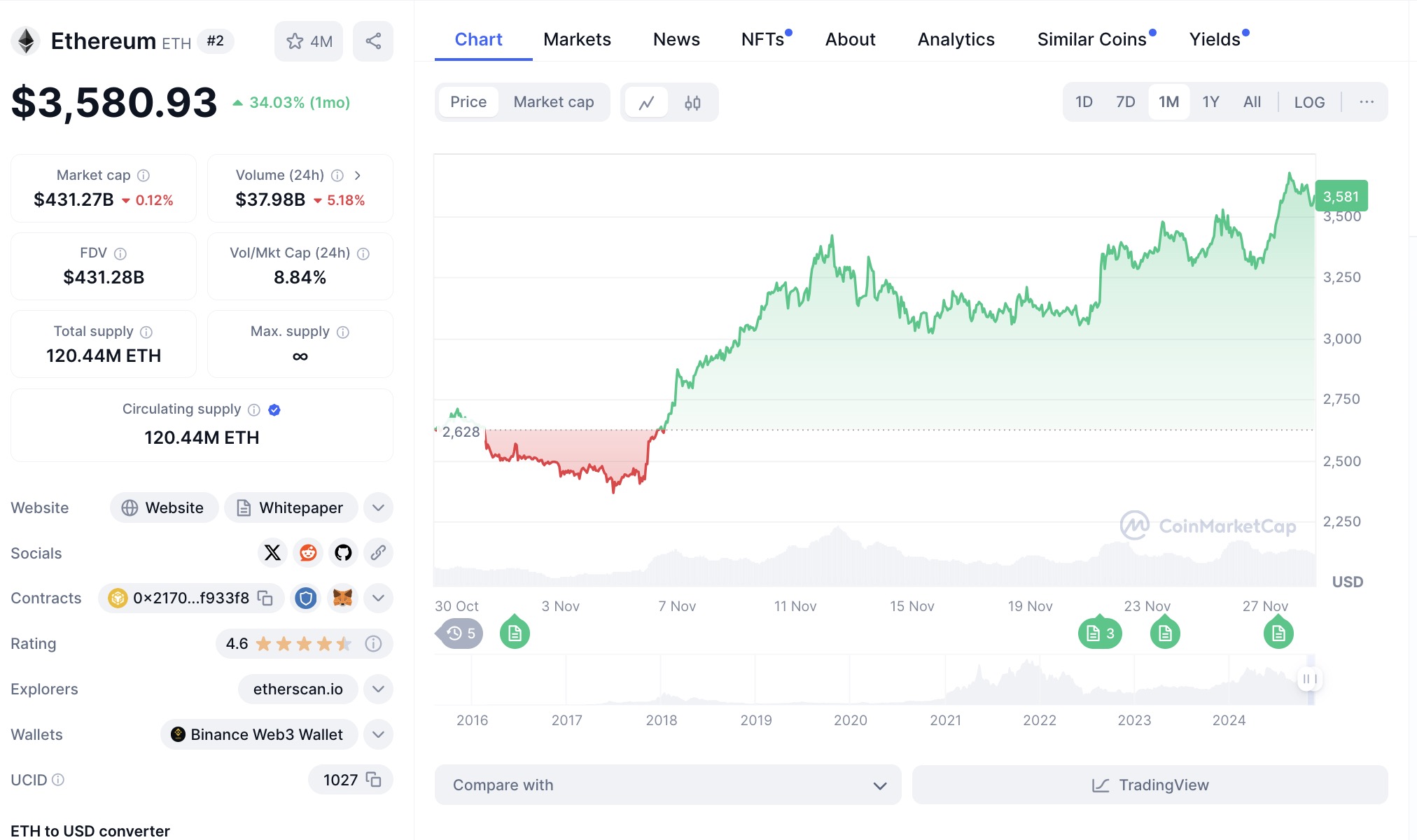Open grouped news marker showing 3
This screenshot has width=1417, height=840.
1100,633
